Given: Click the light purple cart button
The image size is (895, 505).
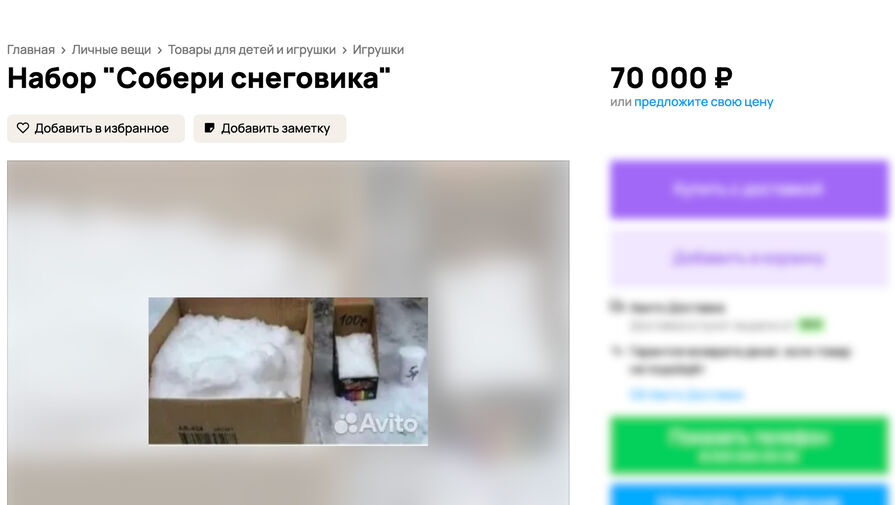Looking at the screenshot, I should click(749, 258).
